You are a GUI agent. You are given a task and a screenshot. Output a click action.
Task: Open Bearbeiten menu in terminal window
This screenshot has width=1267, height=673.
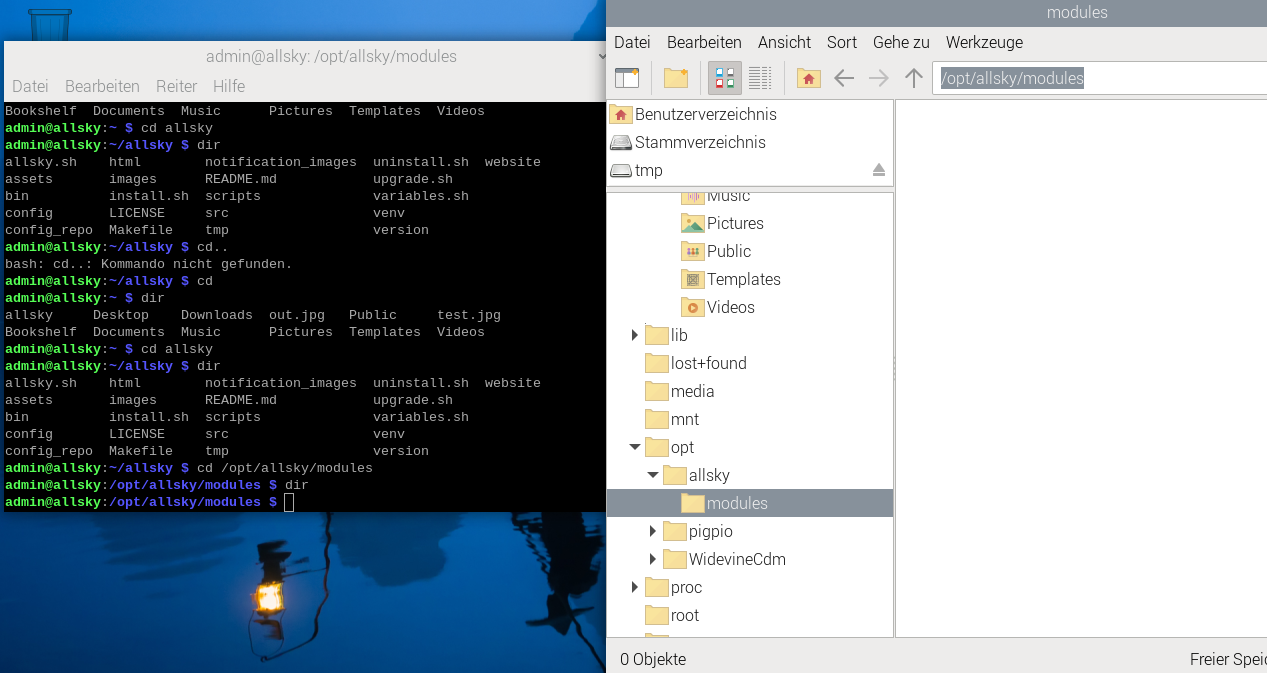tap(102, 86)
